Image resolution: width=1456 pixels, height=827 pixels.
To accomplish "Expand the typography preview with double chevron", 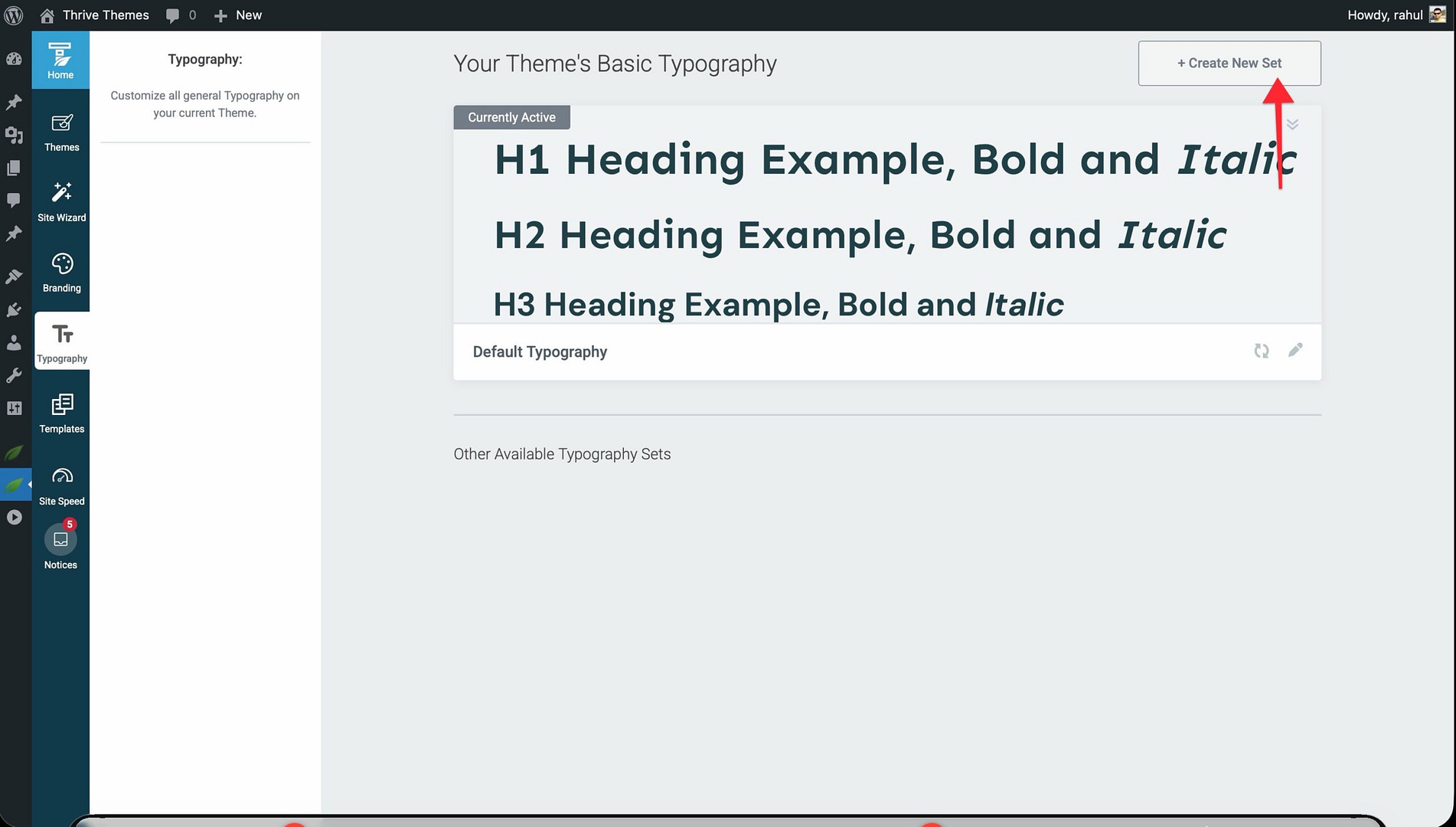I will (1292, 125).
